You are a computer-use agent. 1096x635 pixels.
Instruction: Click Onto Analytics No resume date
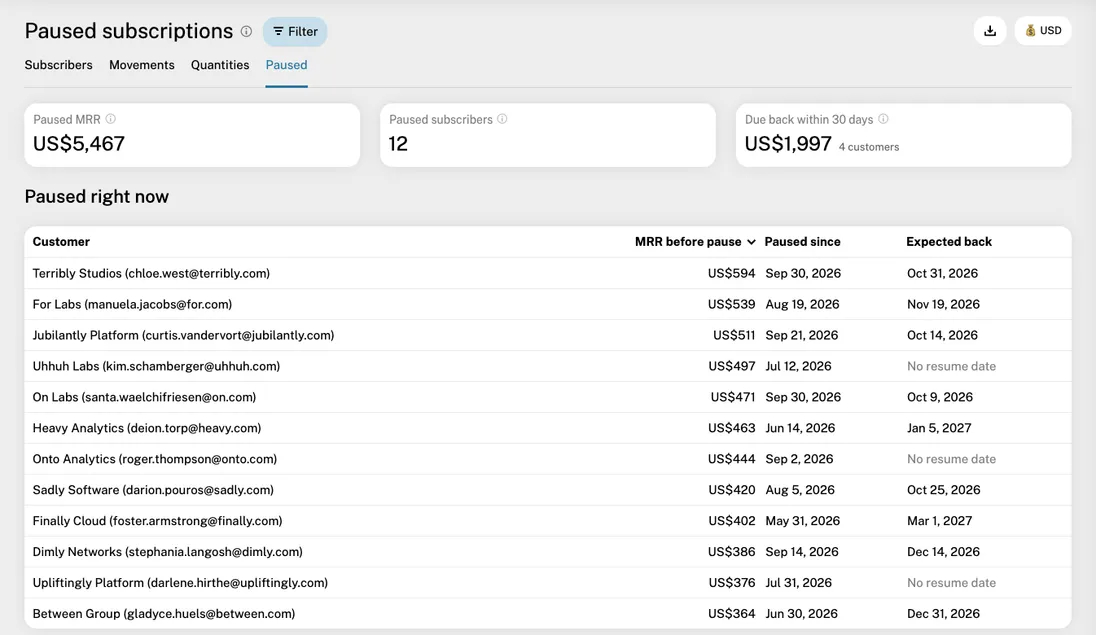(951, 459)
